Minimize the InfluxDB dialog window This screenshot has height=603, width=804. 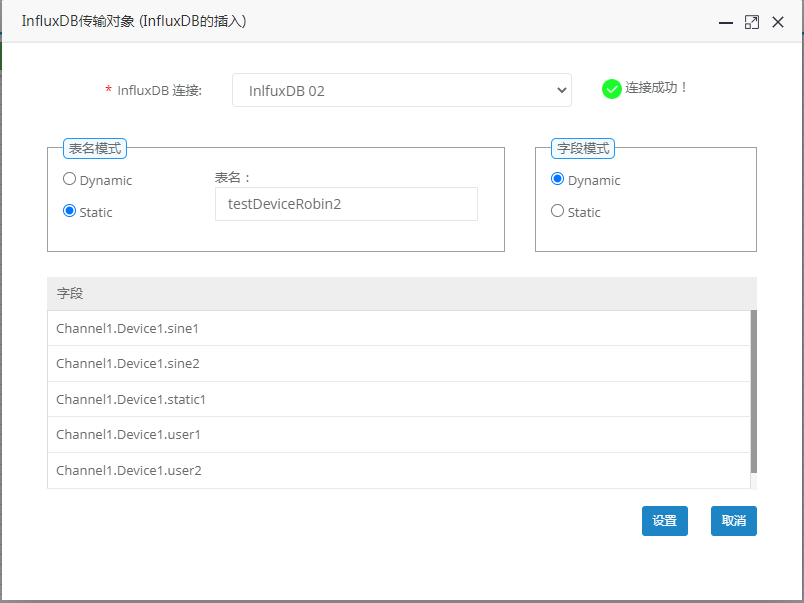click(x=726, y=23)
